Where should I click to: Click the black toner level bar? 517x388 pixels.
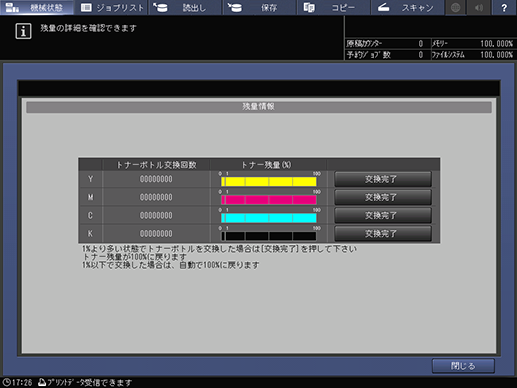point(269,236)
